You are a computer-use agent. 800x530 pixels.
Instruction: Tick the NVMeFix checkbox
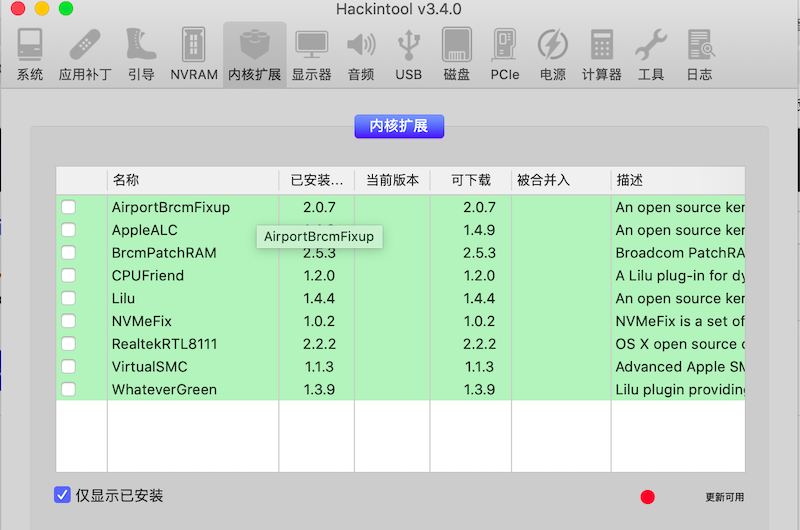[x=68, y=321]
